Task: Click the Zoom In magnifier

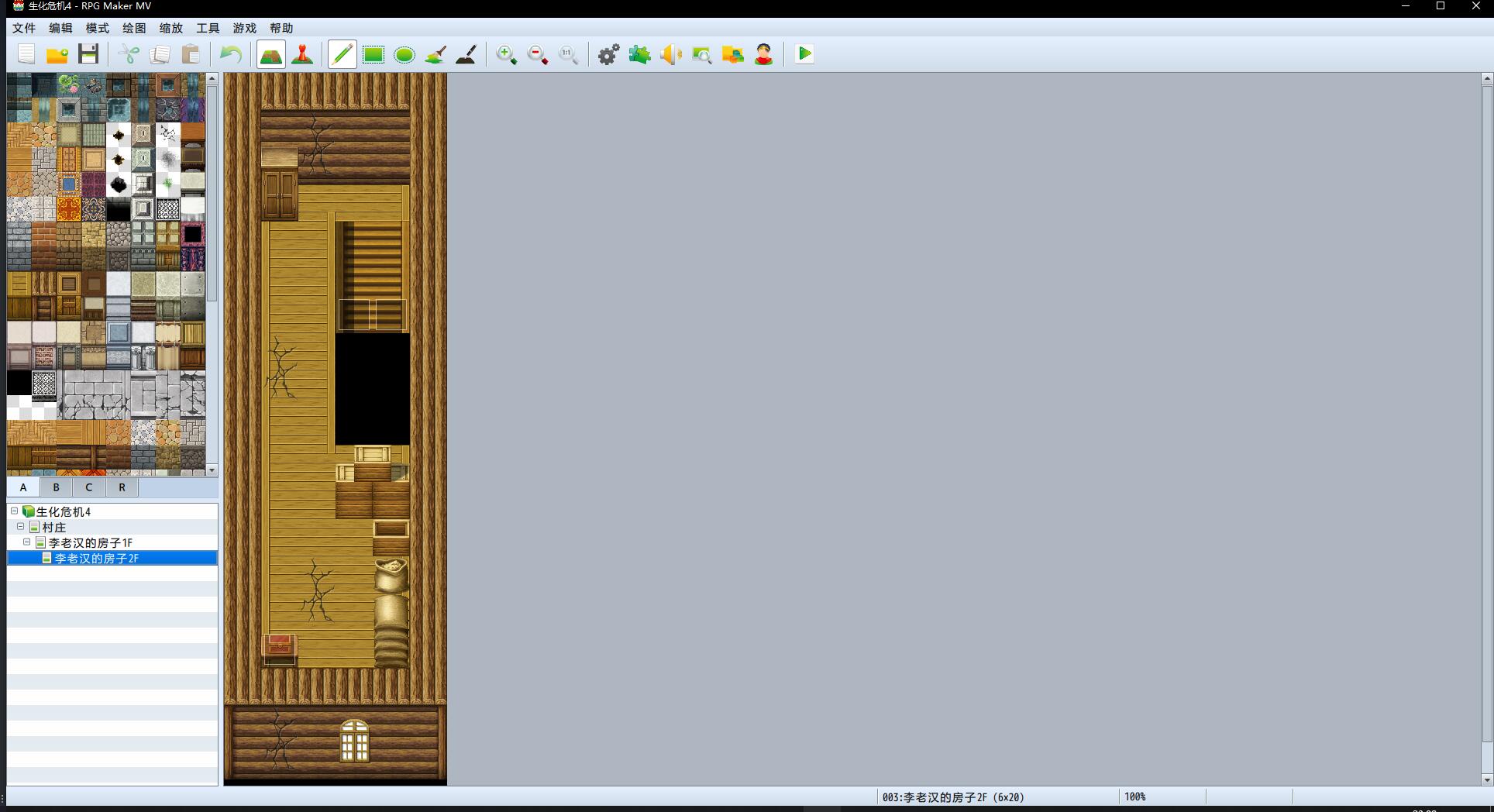Action: (507, 54)
